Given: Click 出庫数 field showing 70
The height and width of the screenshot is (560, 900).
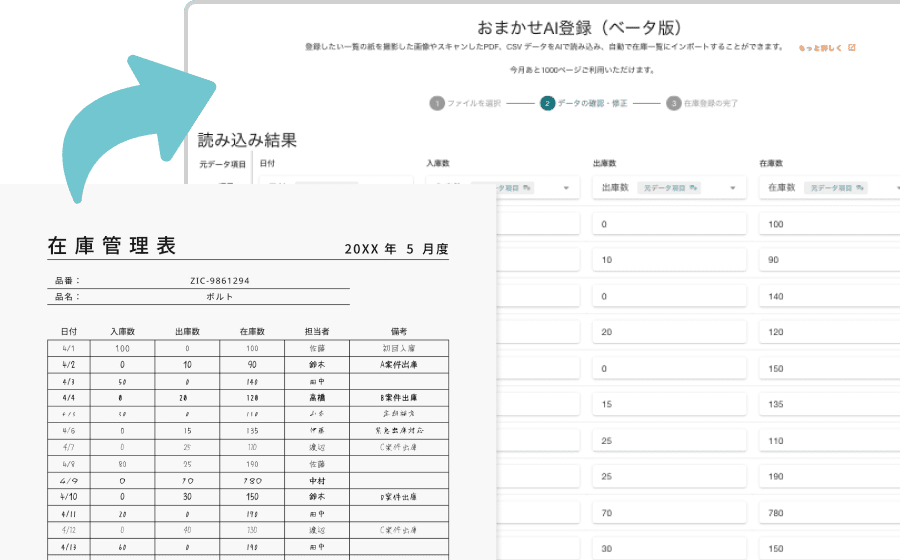Looking at the screenshot, I should coord(668,512).
